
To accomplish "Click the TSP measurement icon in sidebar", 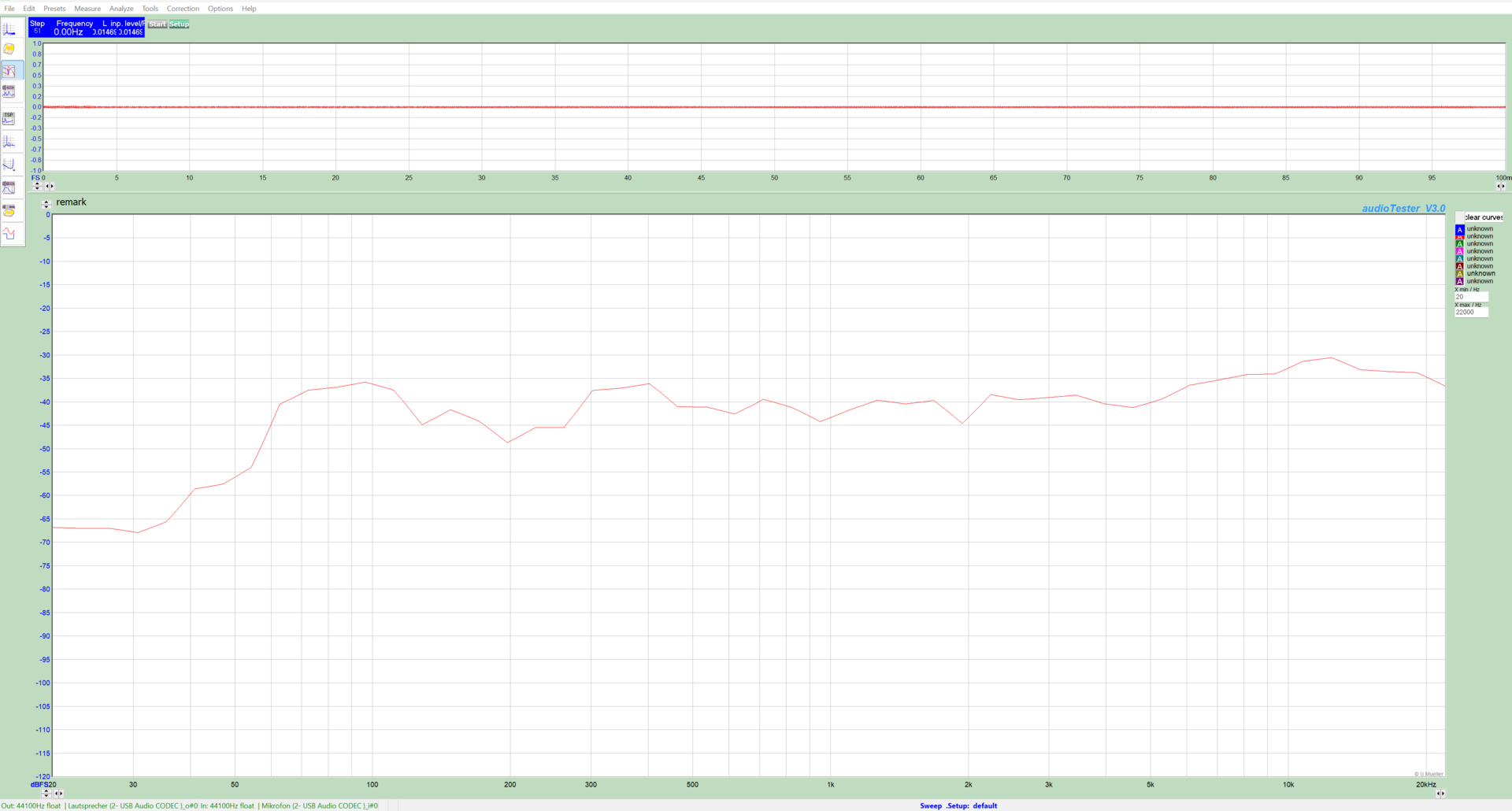I will tap(9, 118).
